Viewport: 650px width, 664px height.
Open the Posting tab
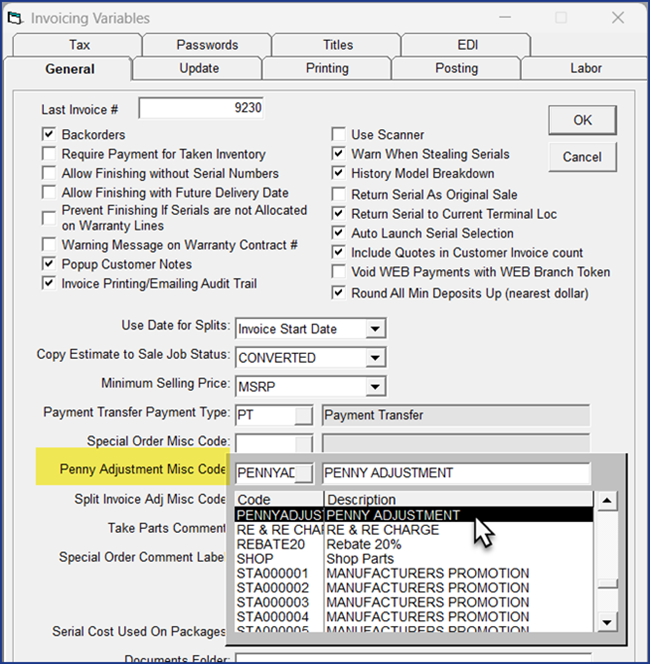pos(456,68)
